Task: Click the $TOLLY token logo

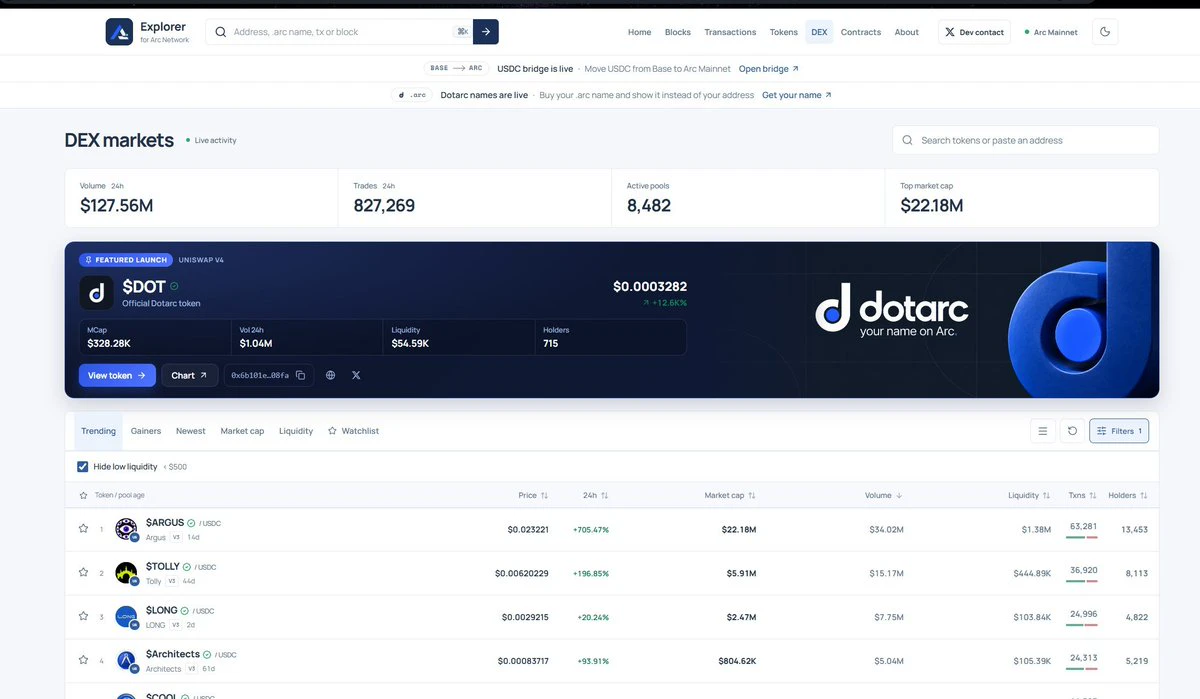Action: coord(126,573)
